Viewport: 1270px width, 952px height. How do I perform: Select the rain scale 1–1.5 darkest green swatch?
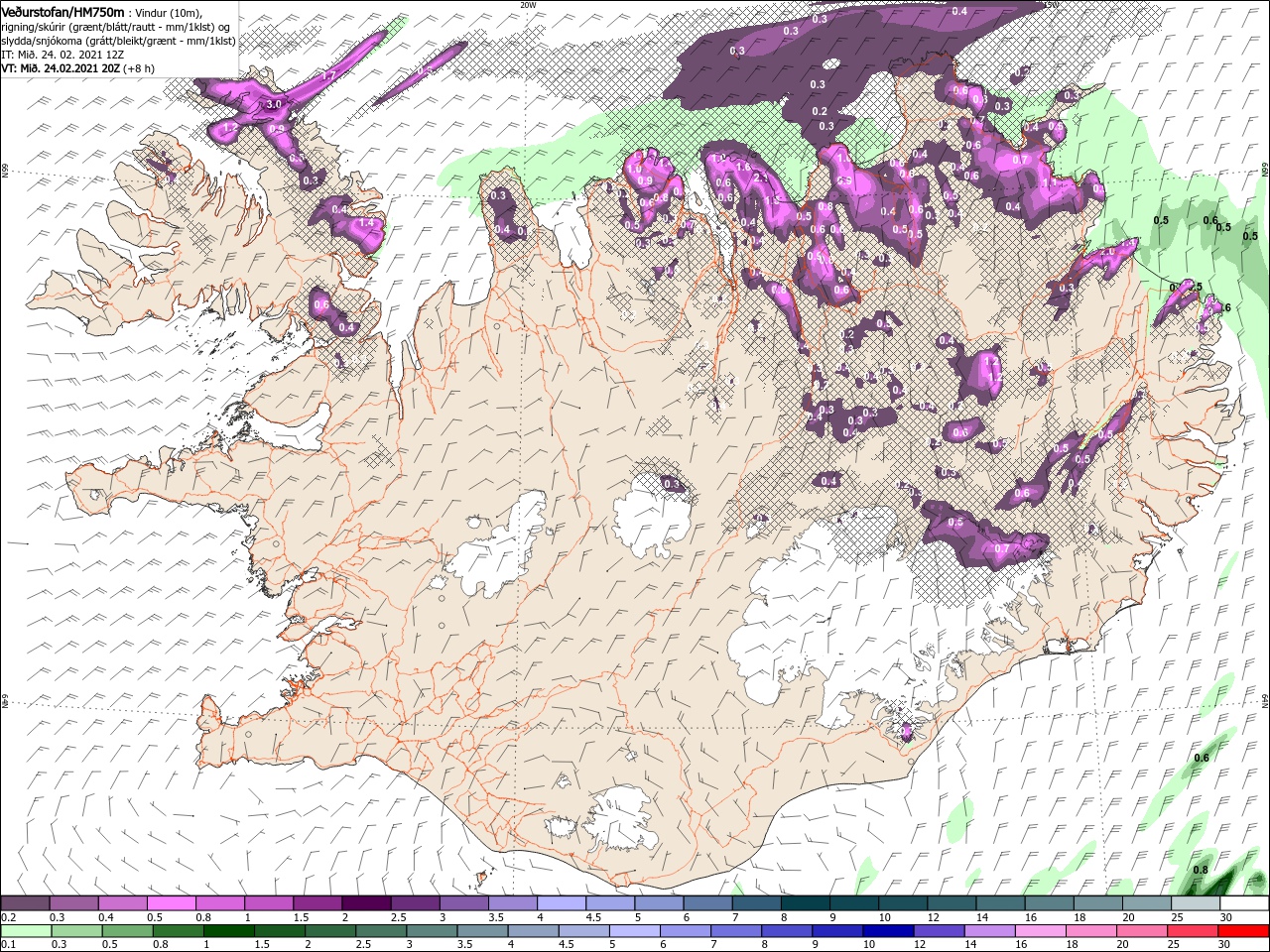coord(229,931)
